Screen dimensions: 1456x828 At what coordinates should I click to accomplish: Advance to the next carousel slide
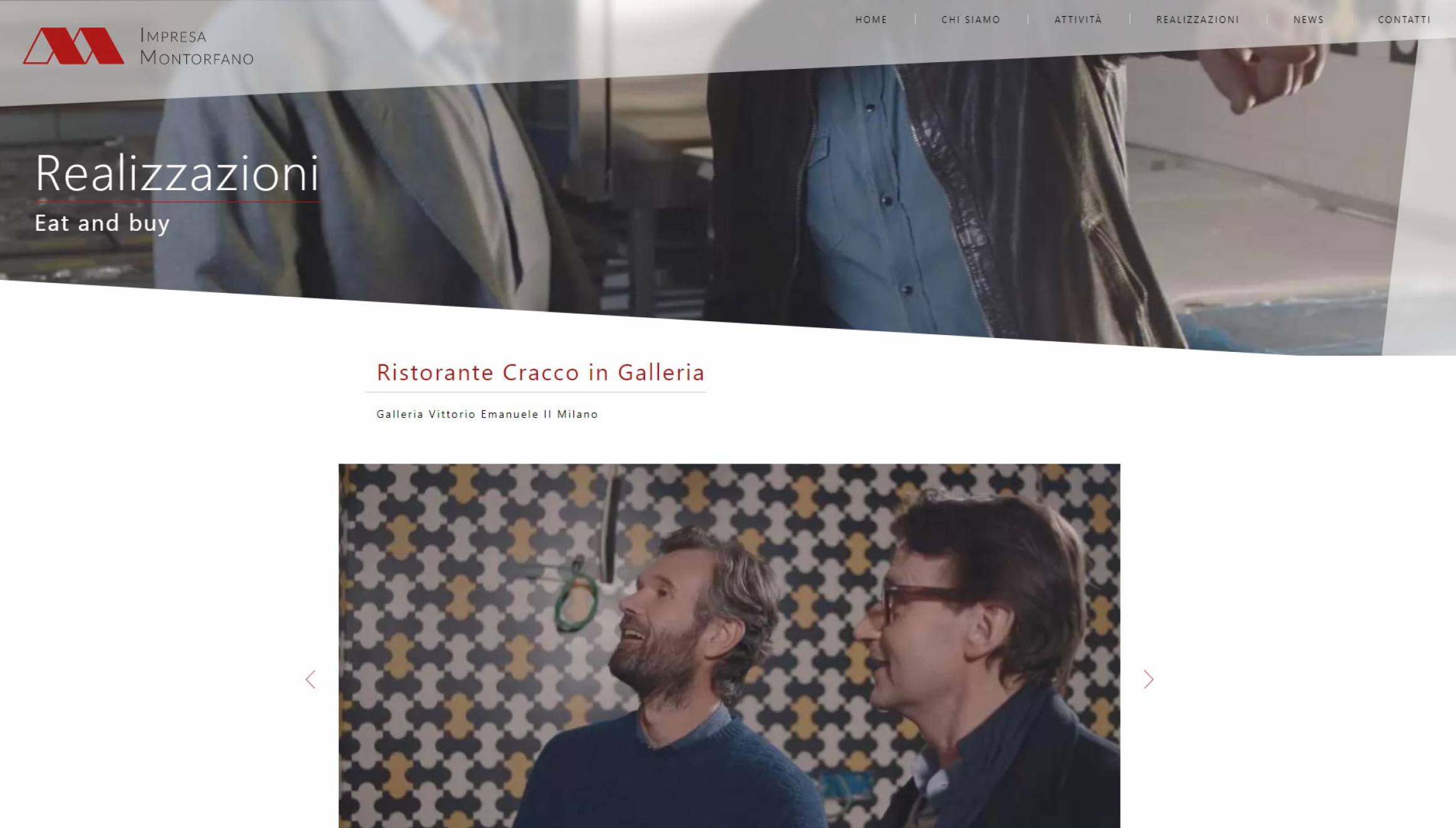pos(1148,679)
